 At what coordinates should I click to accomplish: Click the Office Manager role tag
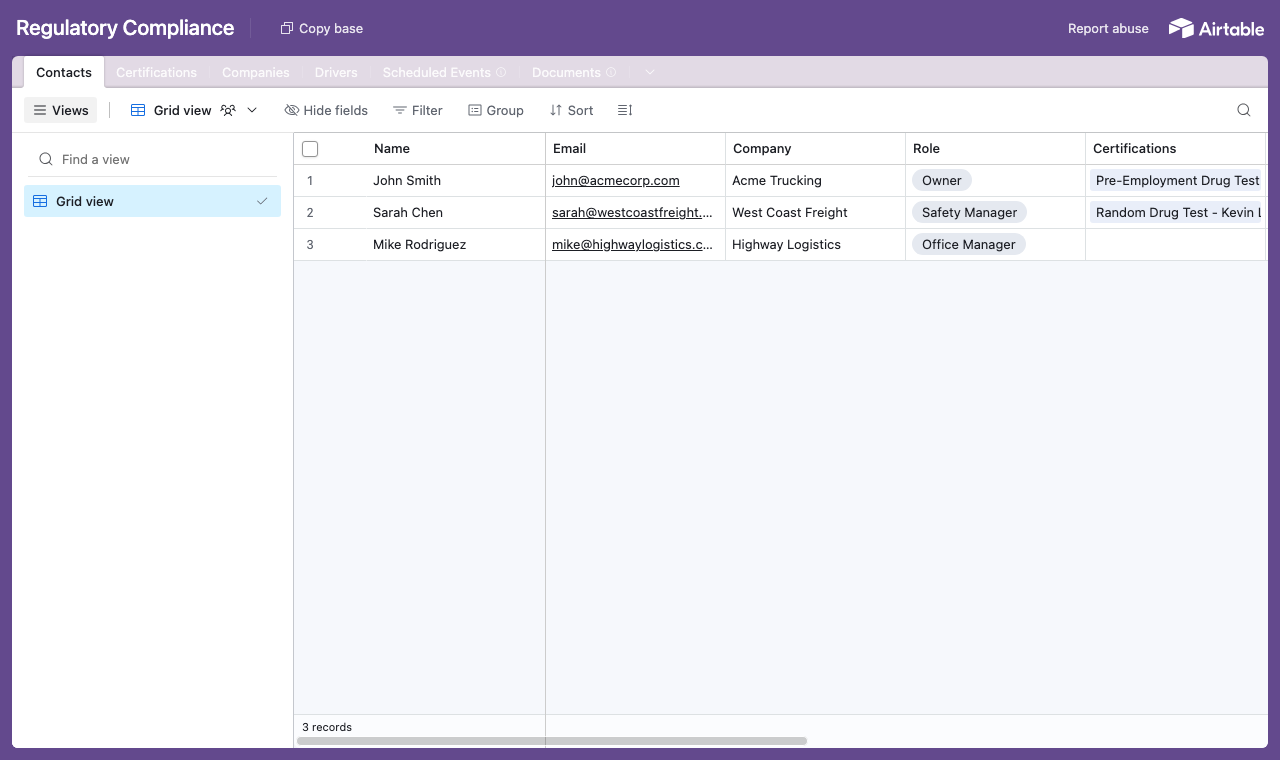[x=968, y=245]
